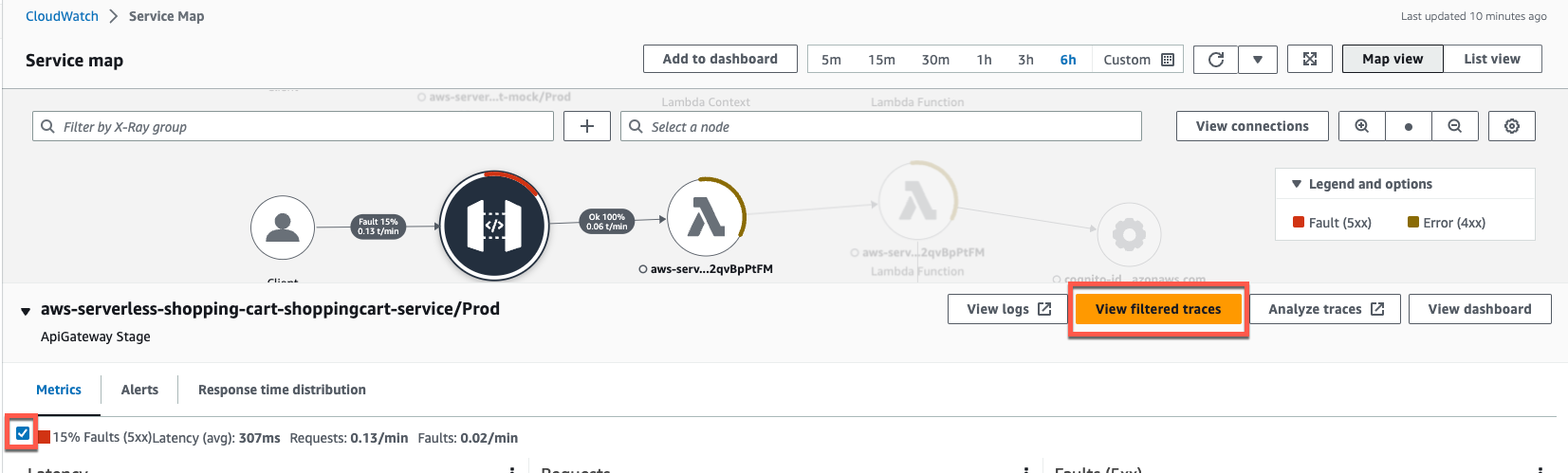Open the Alerts tab

(139, 390)
